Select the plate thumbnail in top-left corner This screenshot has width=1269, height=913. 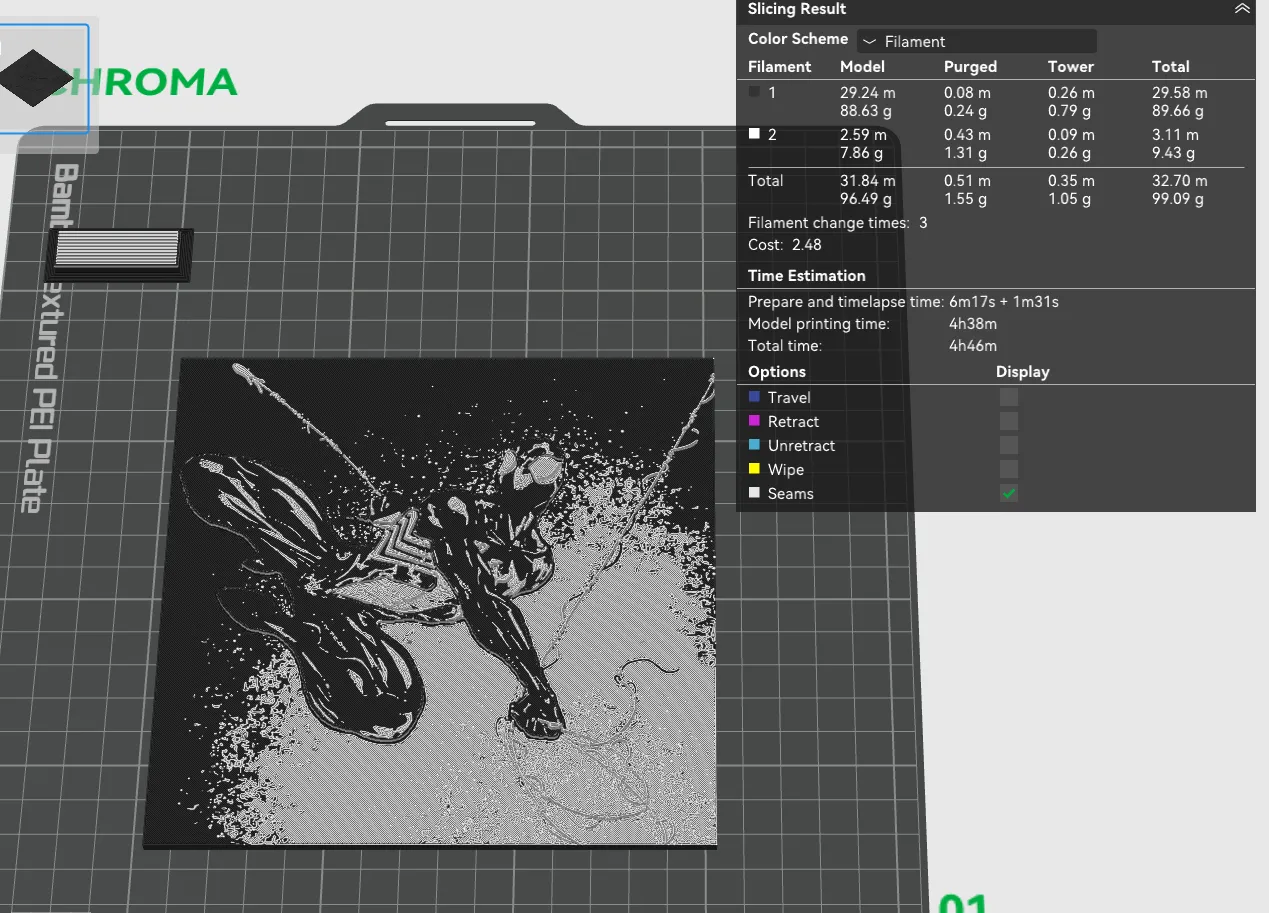pyautogui.click(x=43, y=79)
